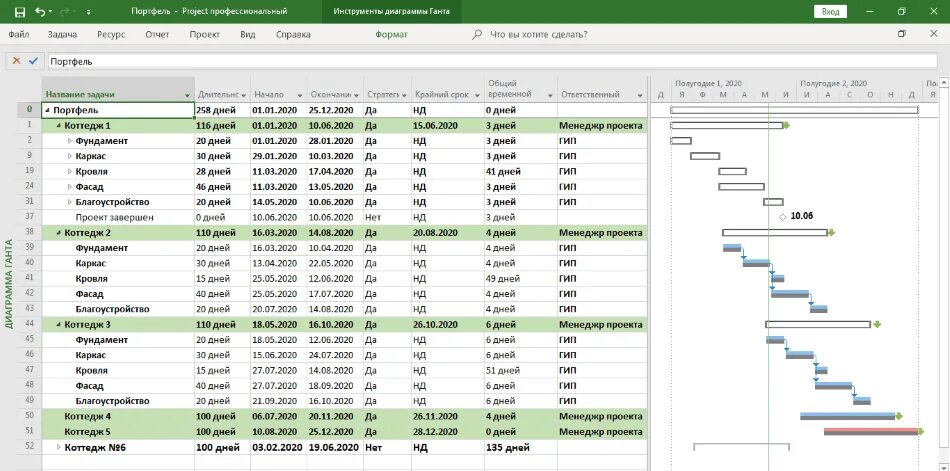Click the 28.12.2020 deadline cell
This screenshot has width=950, height=471.
pyautogui.click(x=448, y=432)
